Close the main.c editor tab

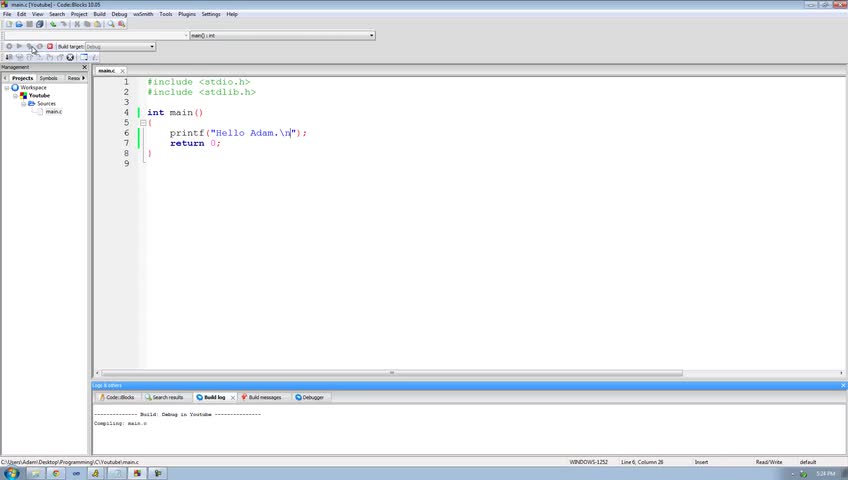coord(122,71)
